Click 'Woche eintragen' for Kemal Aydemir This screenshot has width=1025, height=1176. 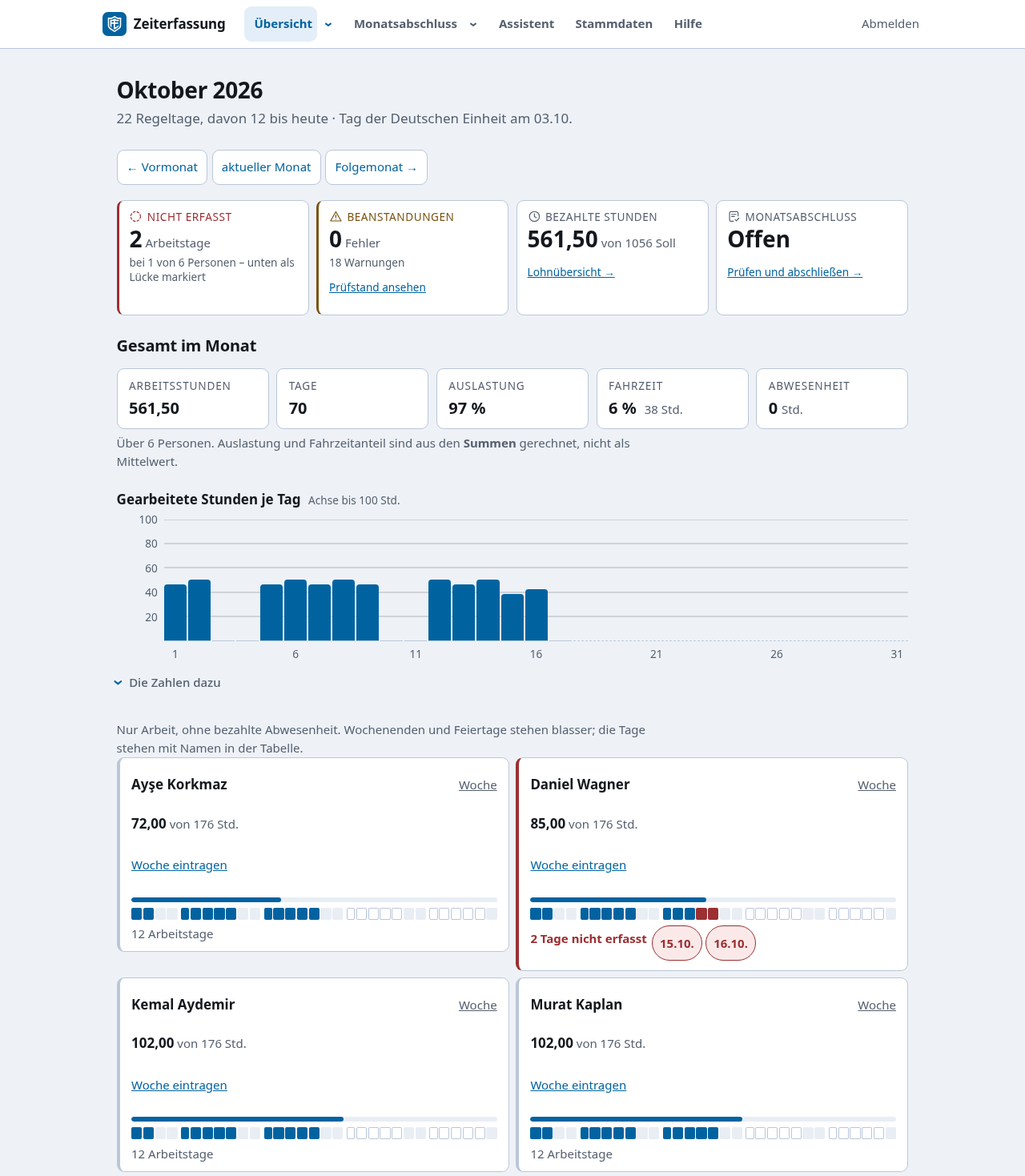pyautogui.click(x=179, y=1086)
